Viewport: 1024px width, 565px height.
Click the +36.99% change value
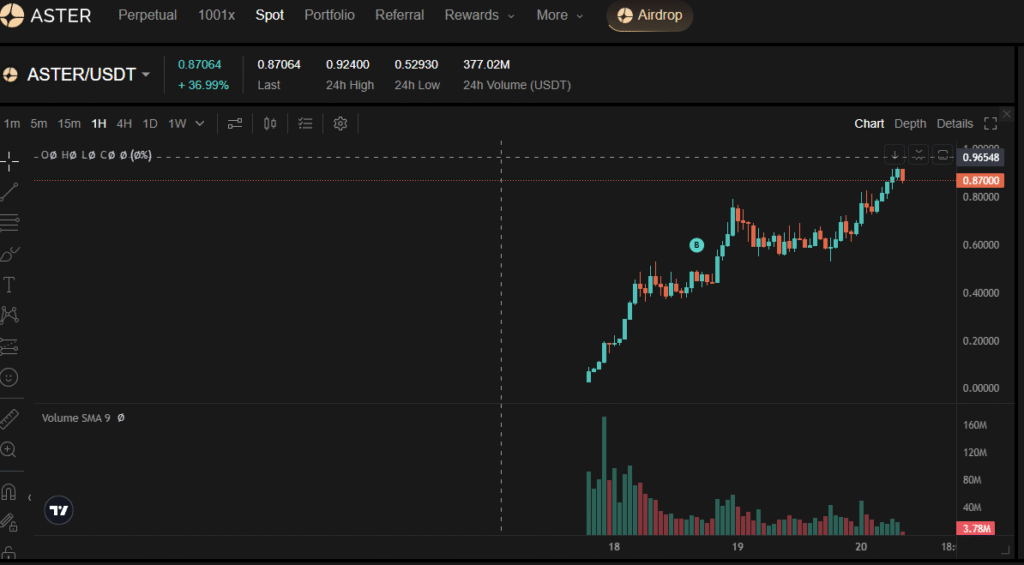[203, 86]
